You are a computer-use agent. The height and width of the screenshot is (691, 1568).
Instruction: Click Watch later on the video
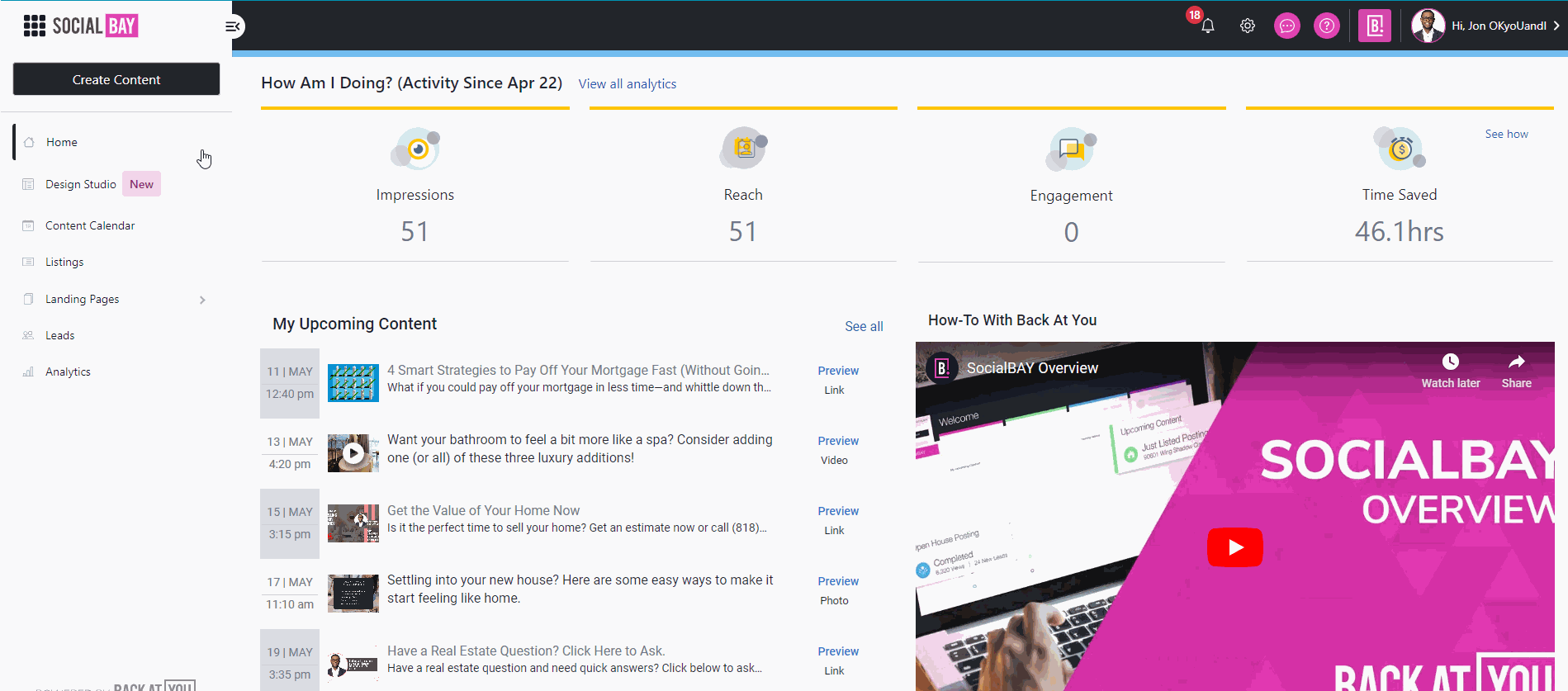(1450, 371)
